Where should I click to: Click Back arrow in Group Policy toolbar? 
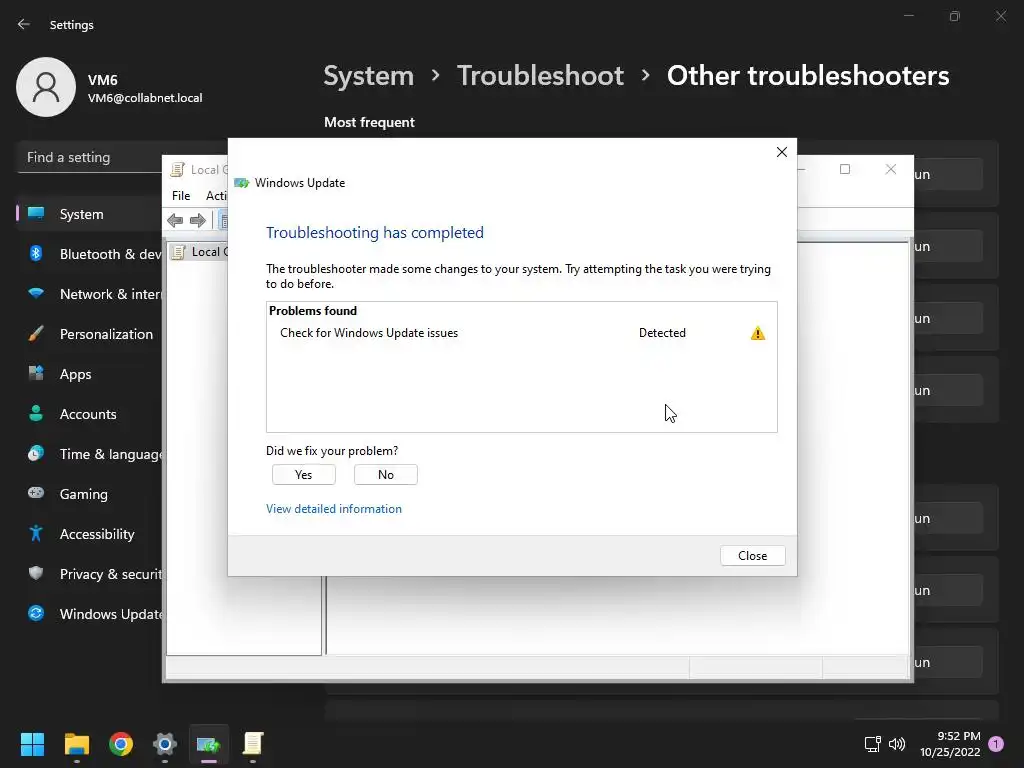175,221
